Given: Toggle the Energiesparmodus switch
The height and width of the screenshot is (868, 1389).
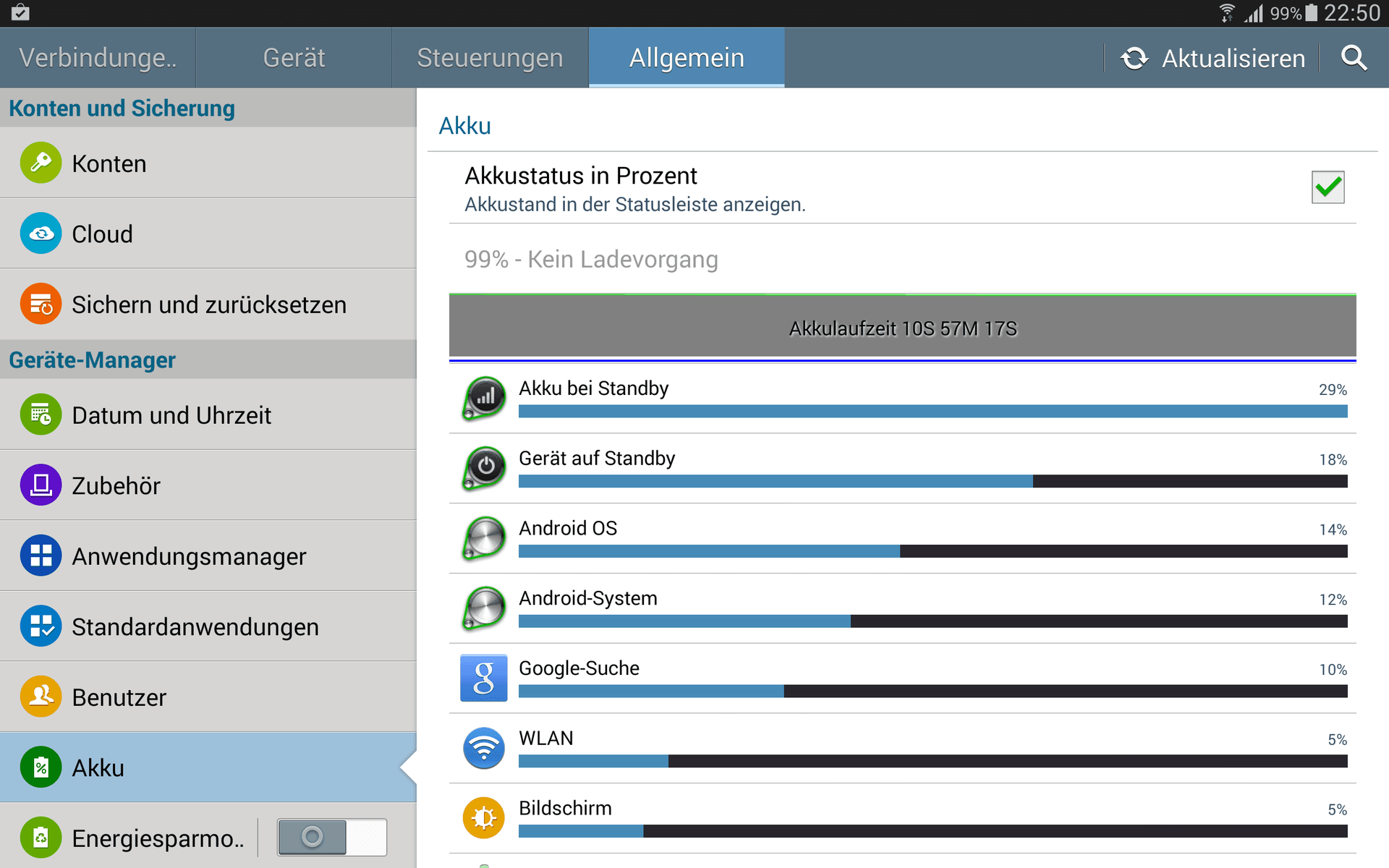Looking at the screenshot, I should (332, 838).
